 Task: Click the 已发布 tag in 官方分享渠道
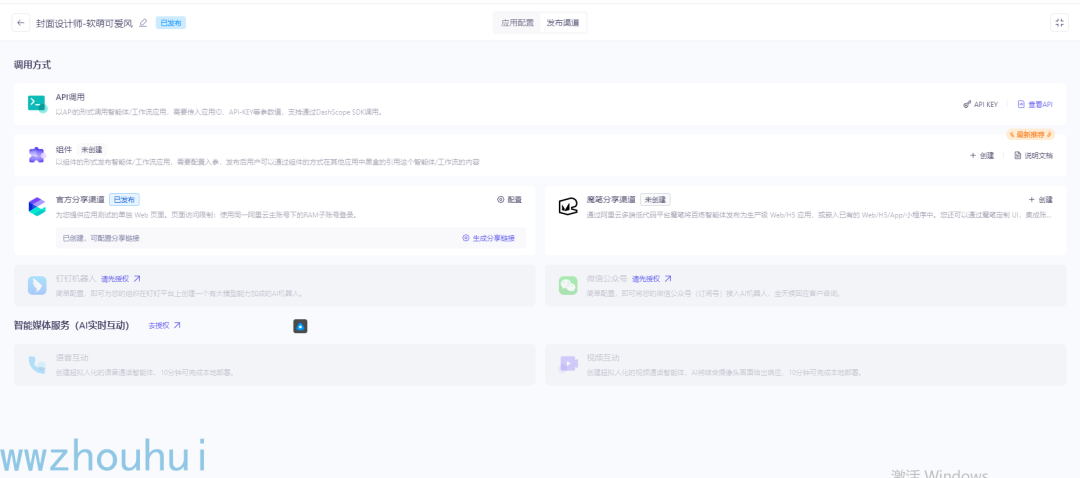pyautogui.click(x=125, y=200)
